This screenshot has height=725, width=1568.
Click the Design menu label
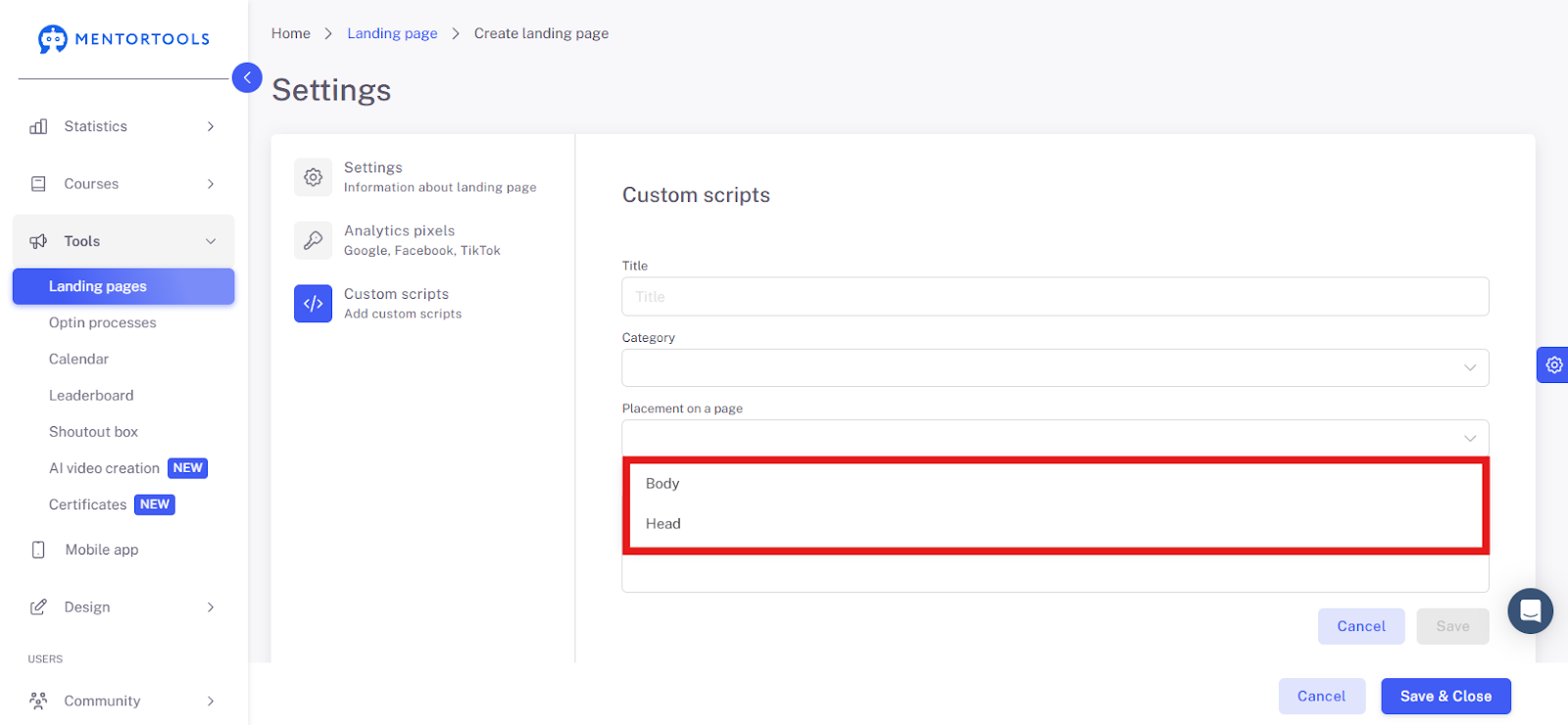pos(87,607)
